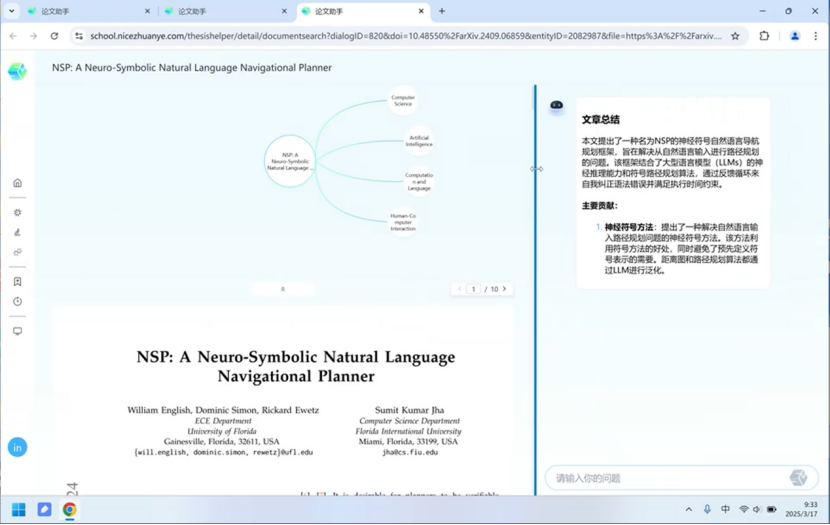The height and width of the screenshot is (525, 830).
Task: Switch to the second 论文助手 tab
Action: [225, 11]
